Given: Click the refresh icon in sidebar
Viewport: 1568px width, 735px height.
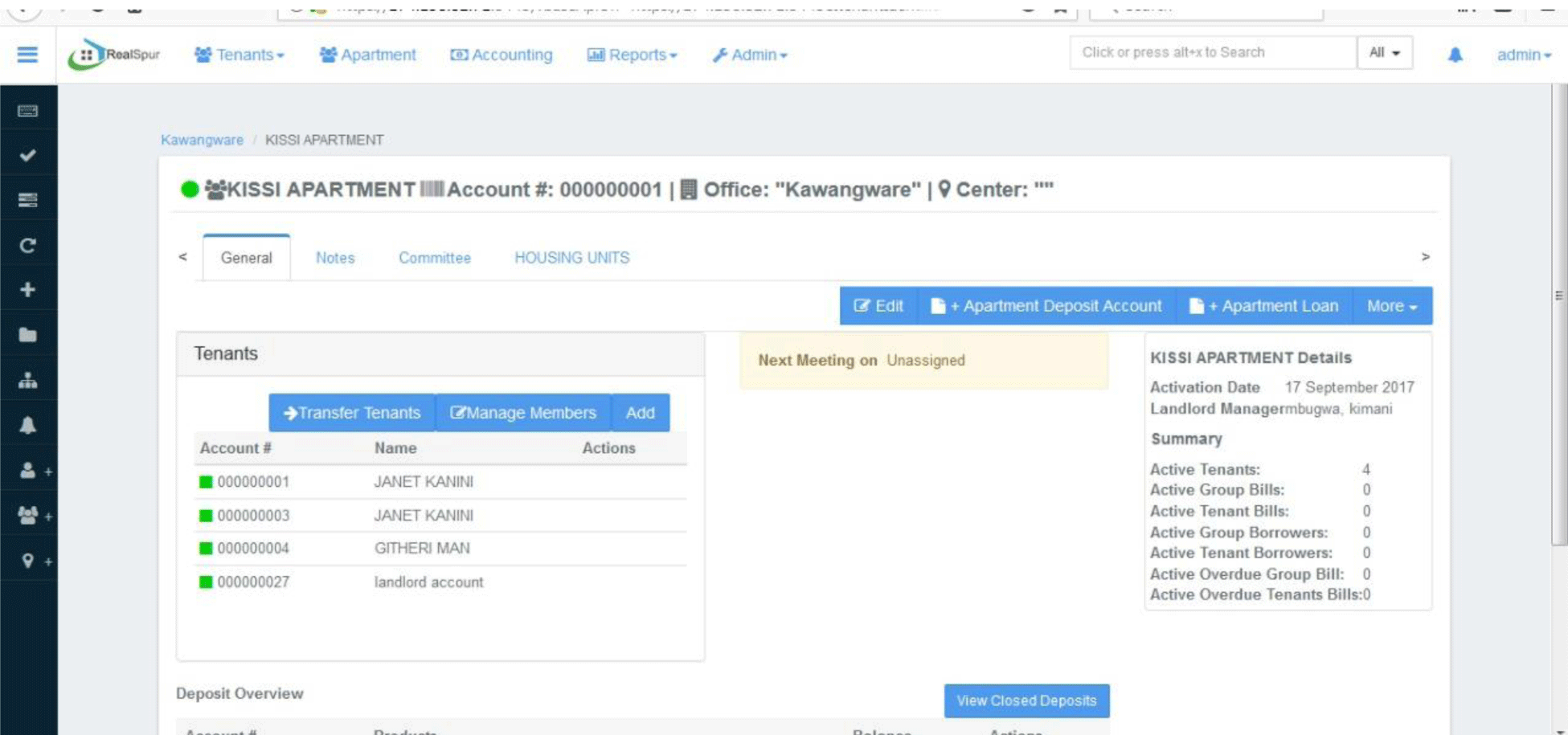Looking at the screenshot, I should (27, 245).
